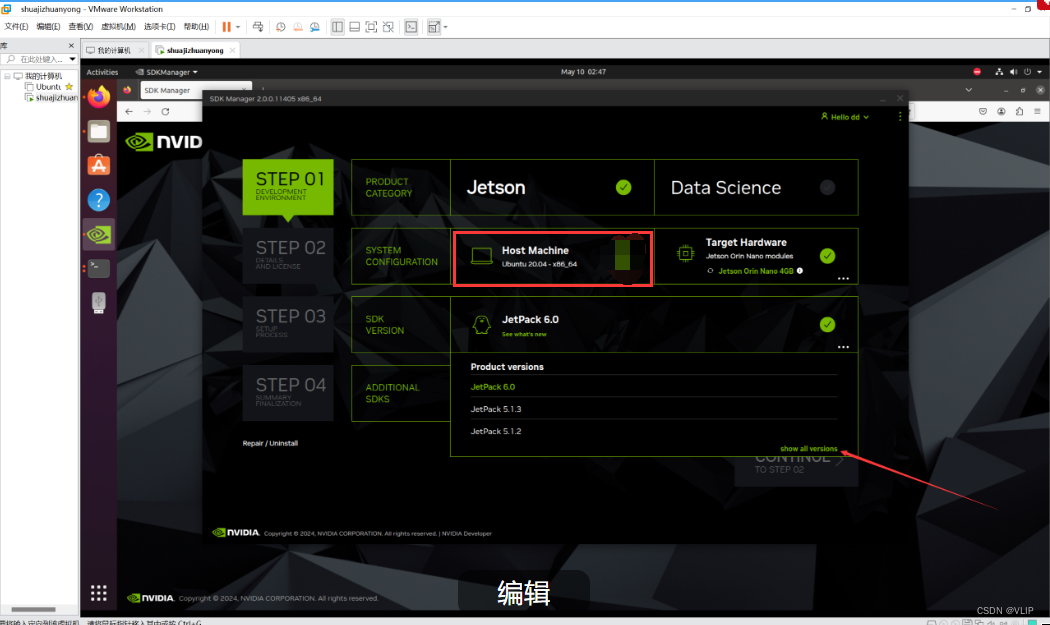
Task: Select NVIDIA SDK Manager dock icon
Action: tap(98, 234)
